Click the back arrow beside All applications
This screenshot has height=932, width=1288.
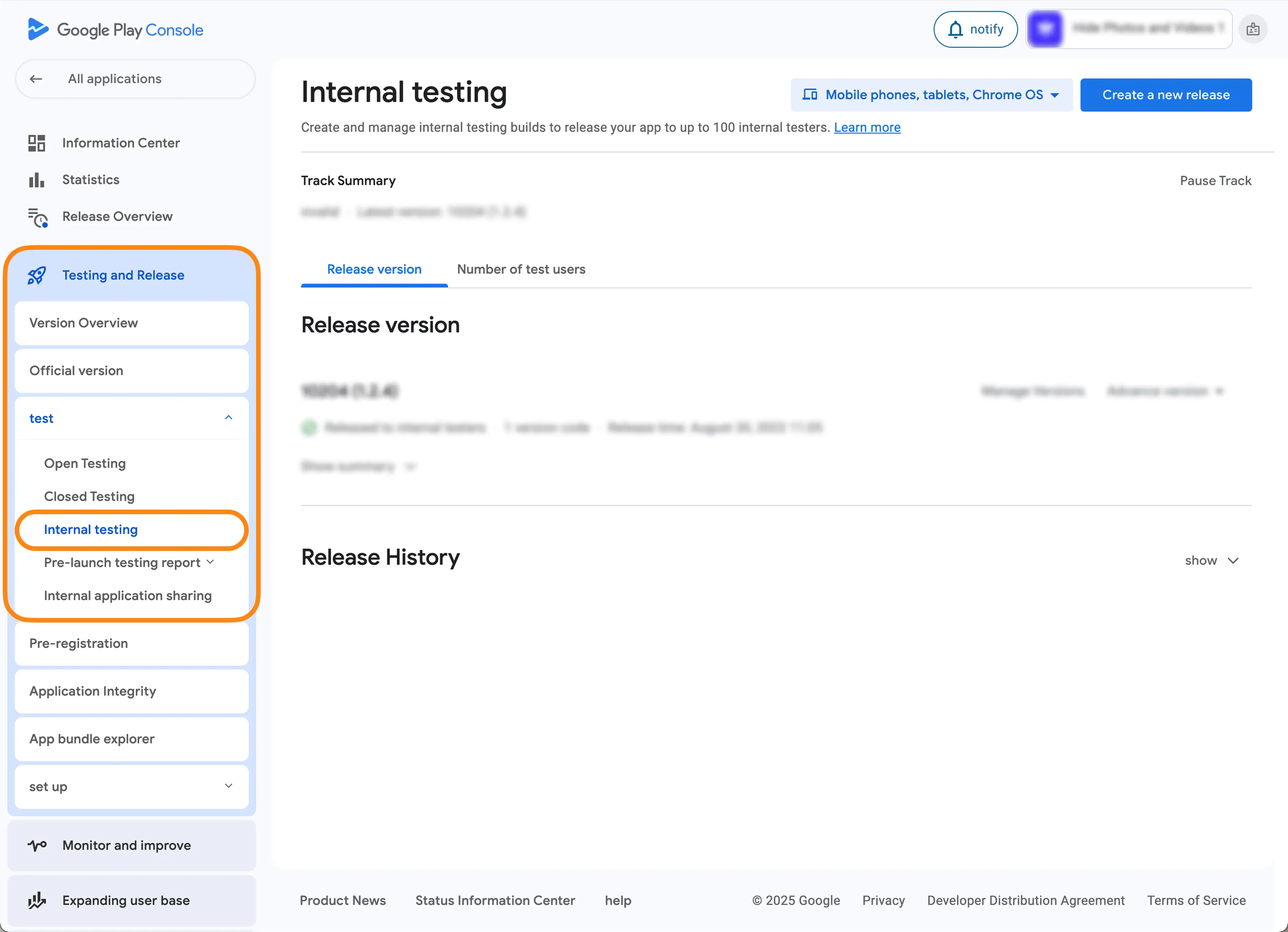pyautogui.click(x=36, y=79)
